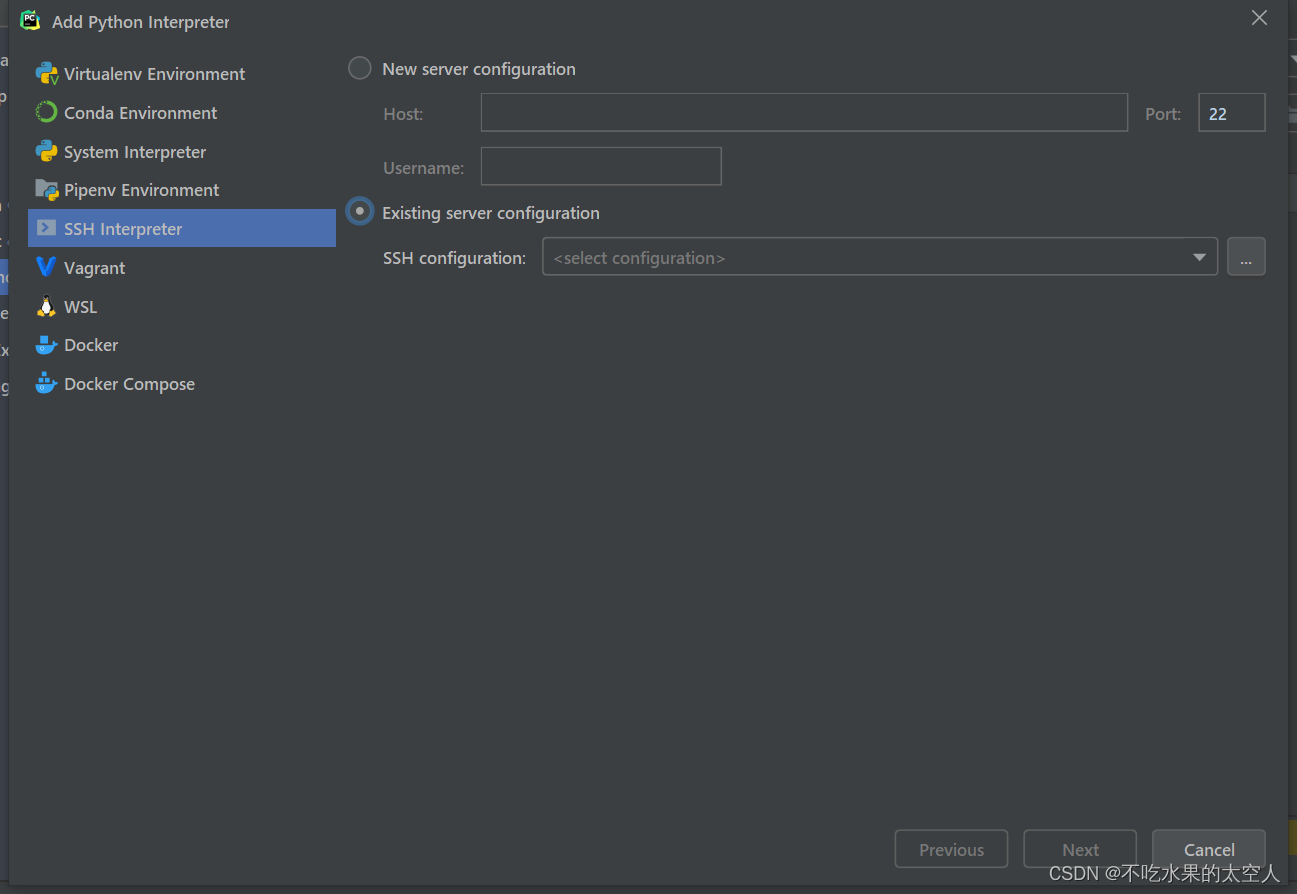The width and height of the screenshot is (1297, 894).
Task: Click the PyCharm logo in title bar
Action: pos(31,20)
